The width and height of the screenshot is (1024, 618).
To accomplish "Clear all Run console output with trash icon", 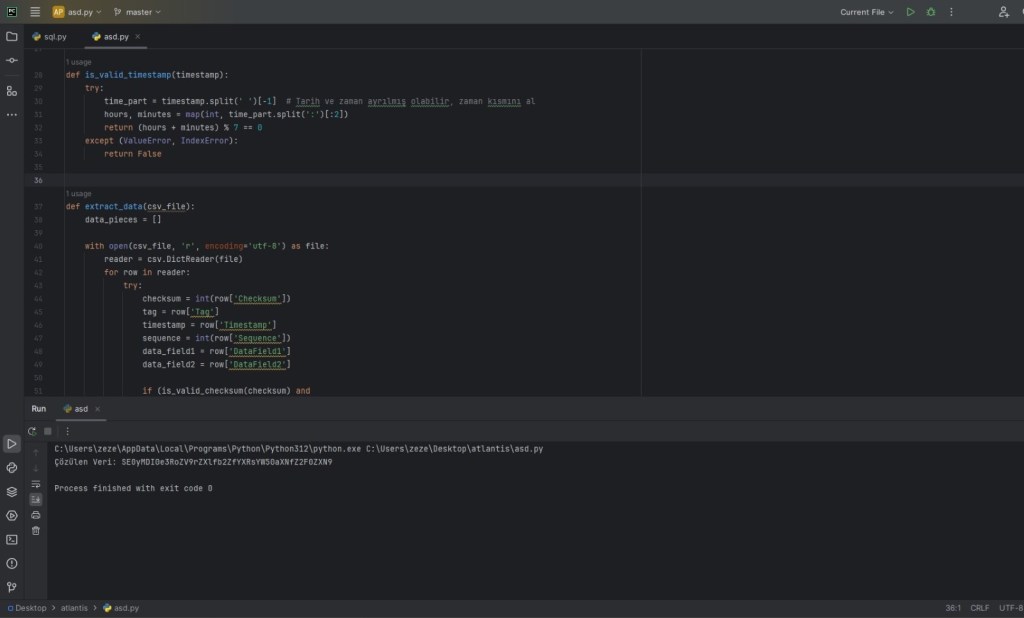I will click(x=36, y=531).
